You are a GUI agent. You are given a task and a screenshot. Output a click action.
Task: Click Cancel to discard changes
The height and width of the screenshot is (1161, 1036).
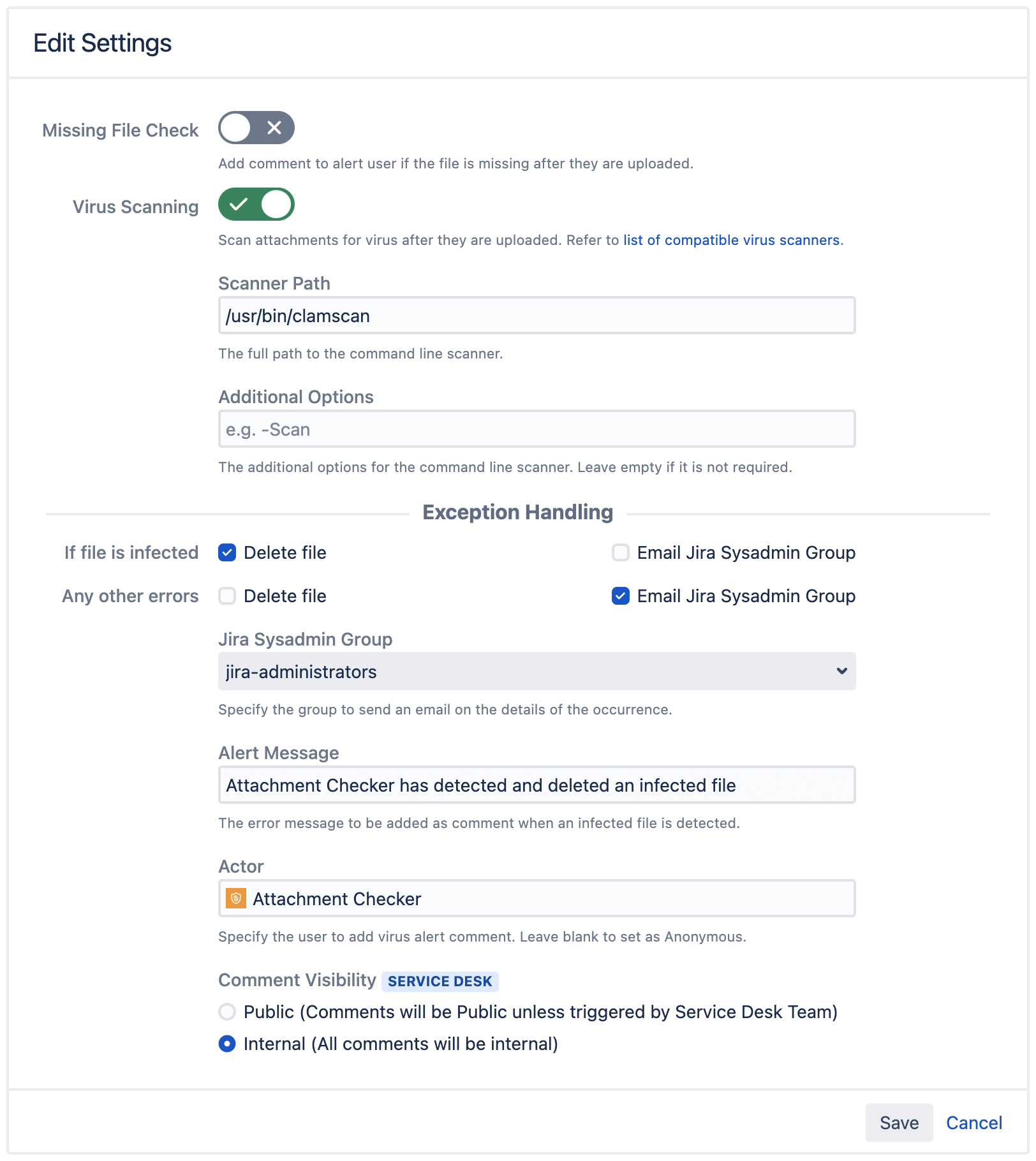pos(973,1123)
